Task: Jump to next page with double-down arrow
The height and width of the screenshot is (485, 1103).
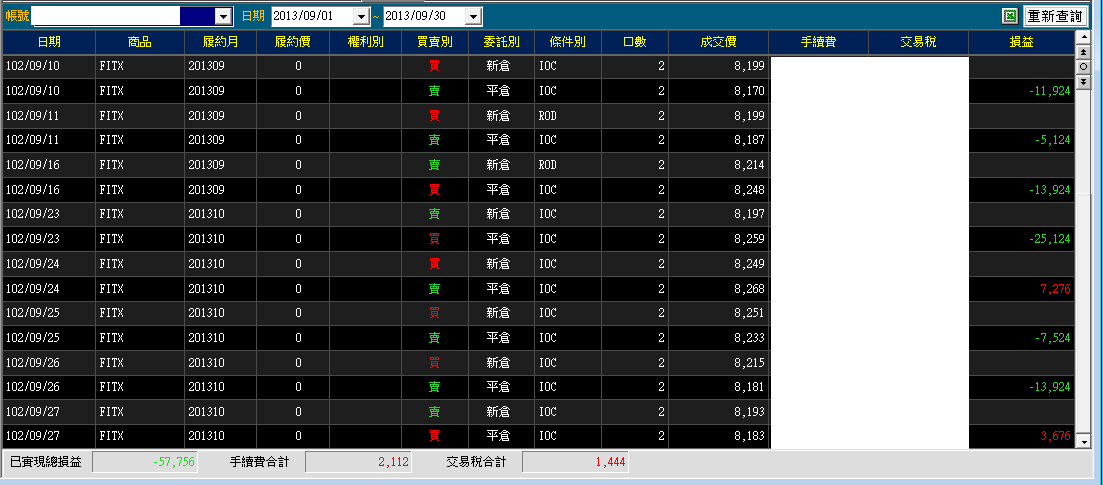Action: 1083,81
